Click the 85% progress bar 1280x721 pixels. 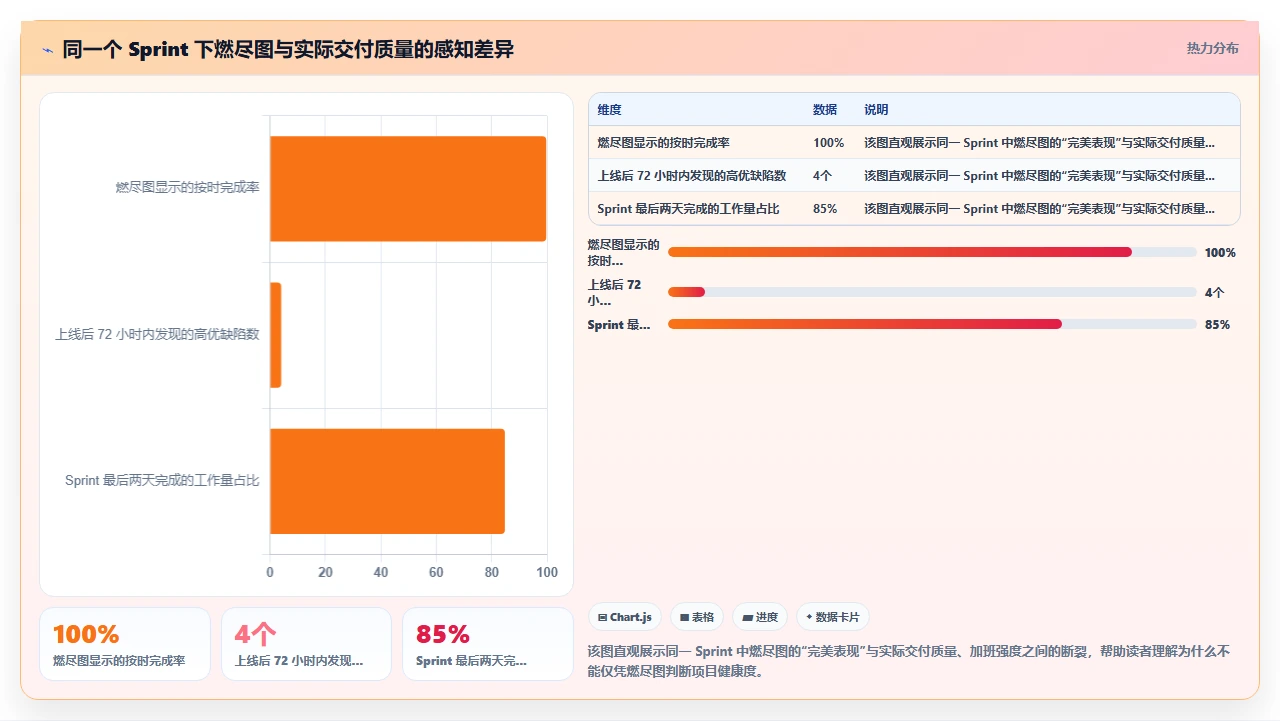932,324
